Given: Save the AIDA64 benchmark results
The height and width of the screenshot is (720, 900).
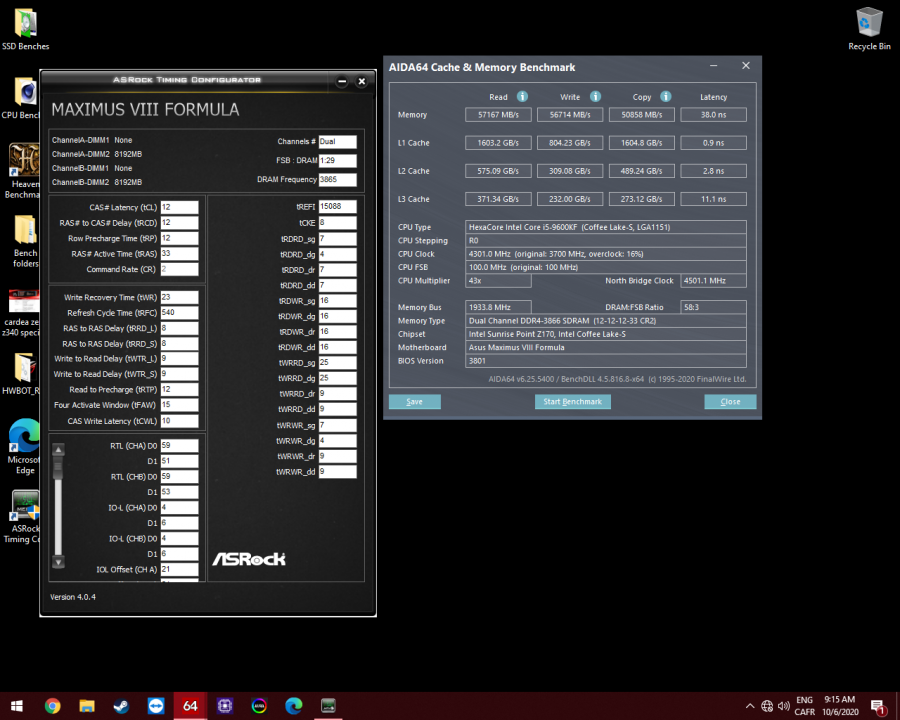Looking at the screenshot, I should pos(414,401).
